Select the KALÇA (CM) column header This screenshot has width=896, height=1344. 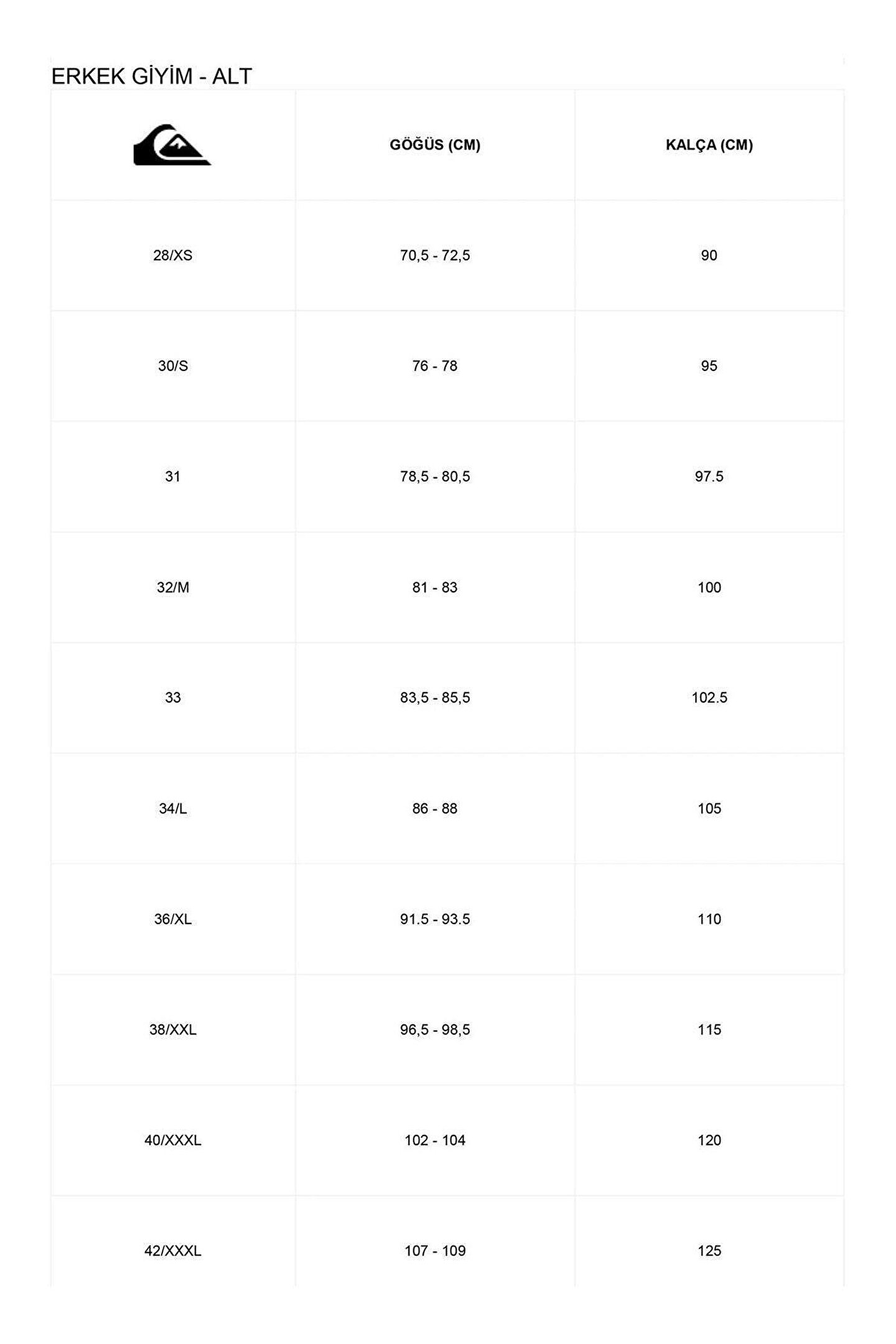(x=709, y=145)
